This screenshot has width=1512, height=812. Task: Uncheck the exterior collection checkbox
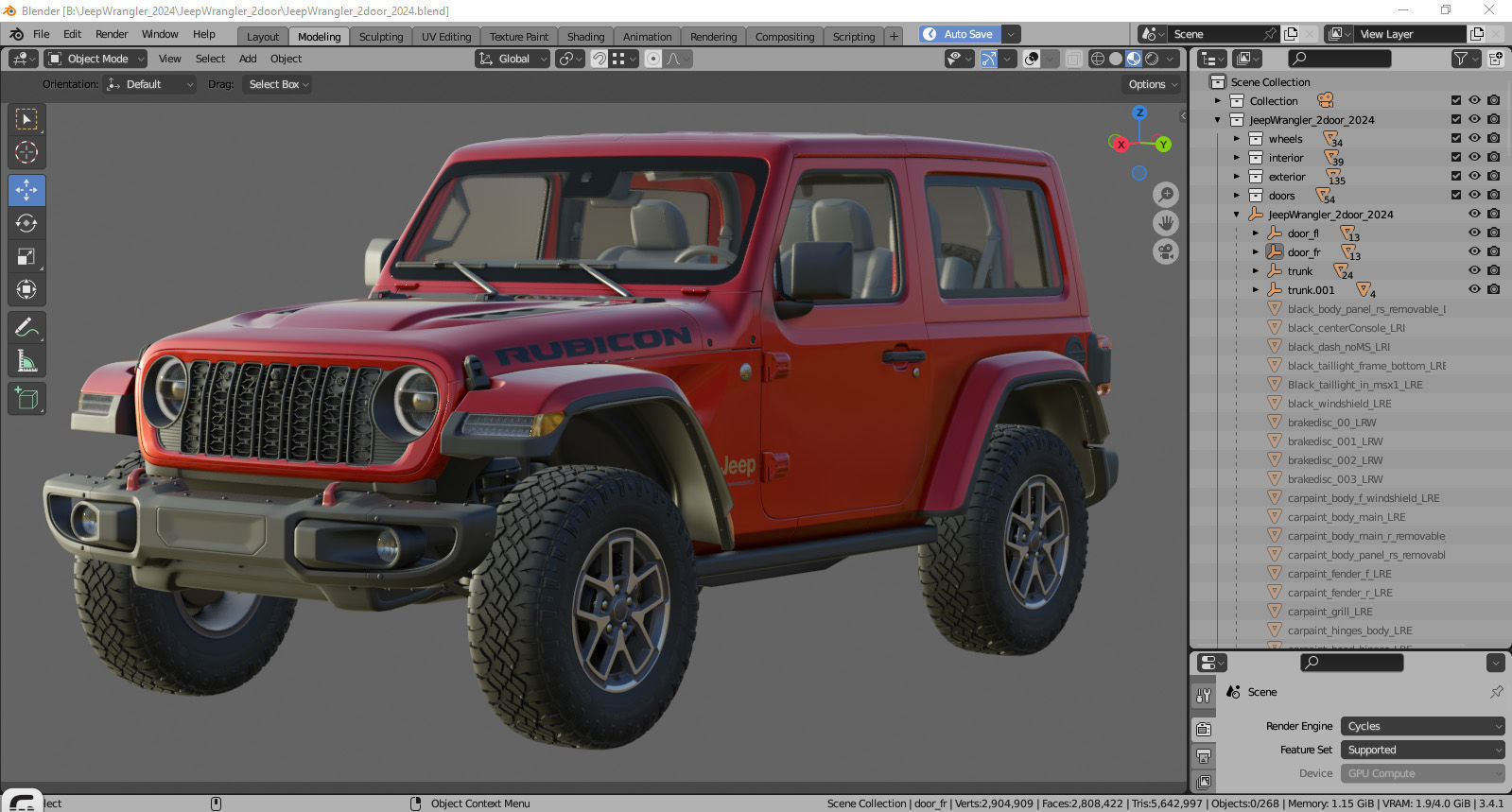point(1456,176)
